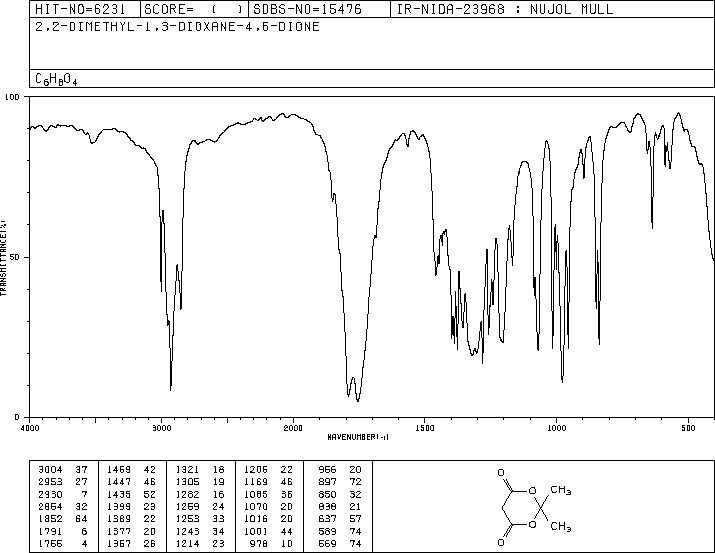Image resolution: width=715 pixels, height=553 pixels.
Task: Click the 1001 peak table entry
Action: [268, 531]
